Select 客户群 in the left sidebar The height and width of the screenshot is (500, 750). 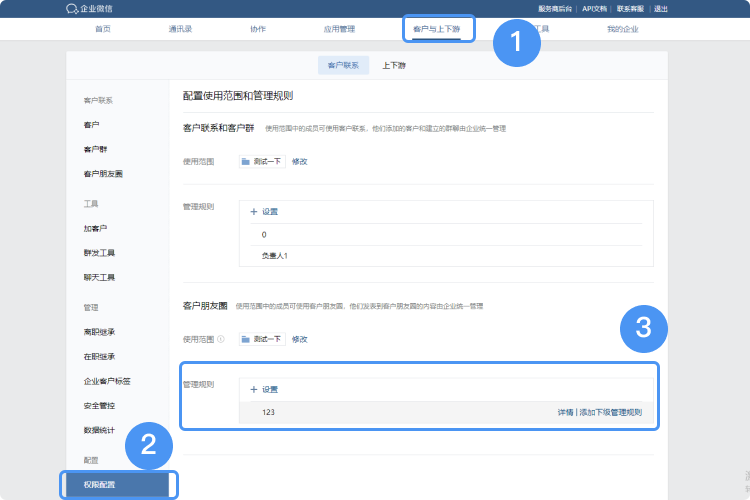pos(95,149)
